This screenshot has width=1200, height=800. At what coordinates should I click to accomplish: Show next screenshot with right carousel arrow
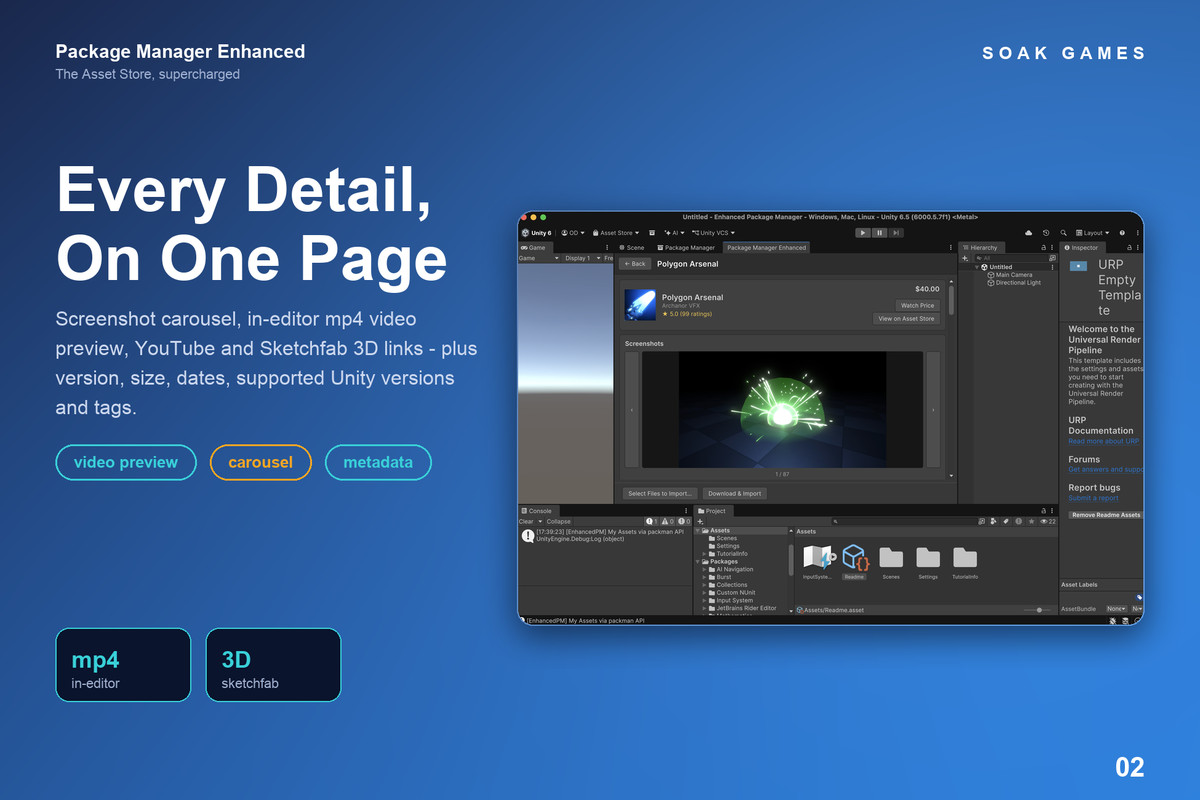click(x=933, y=410)
